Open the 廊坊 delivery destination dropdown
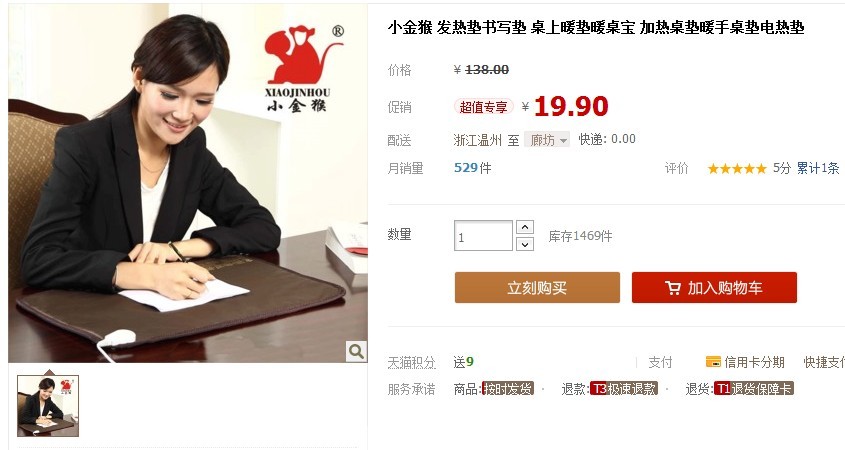845x450 pixels. tap(547, 140)
